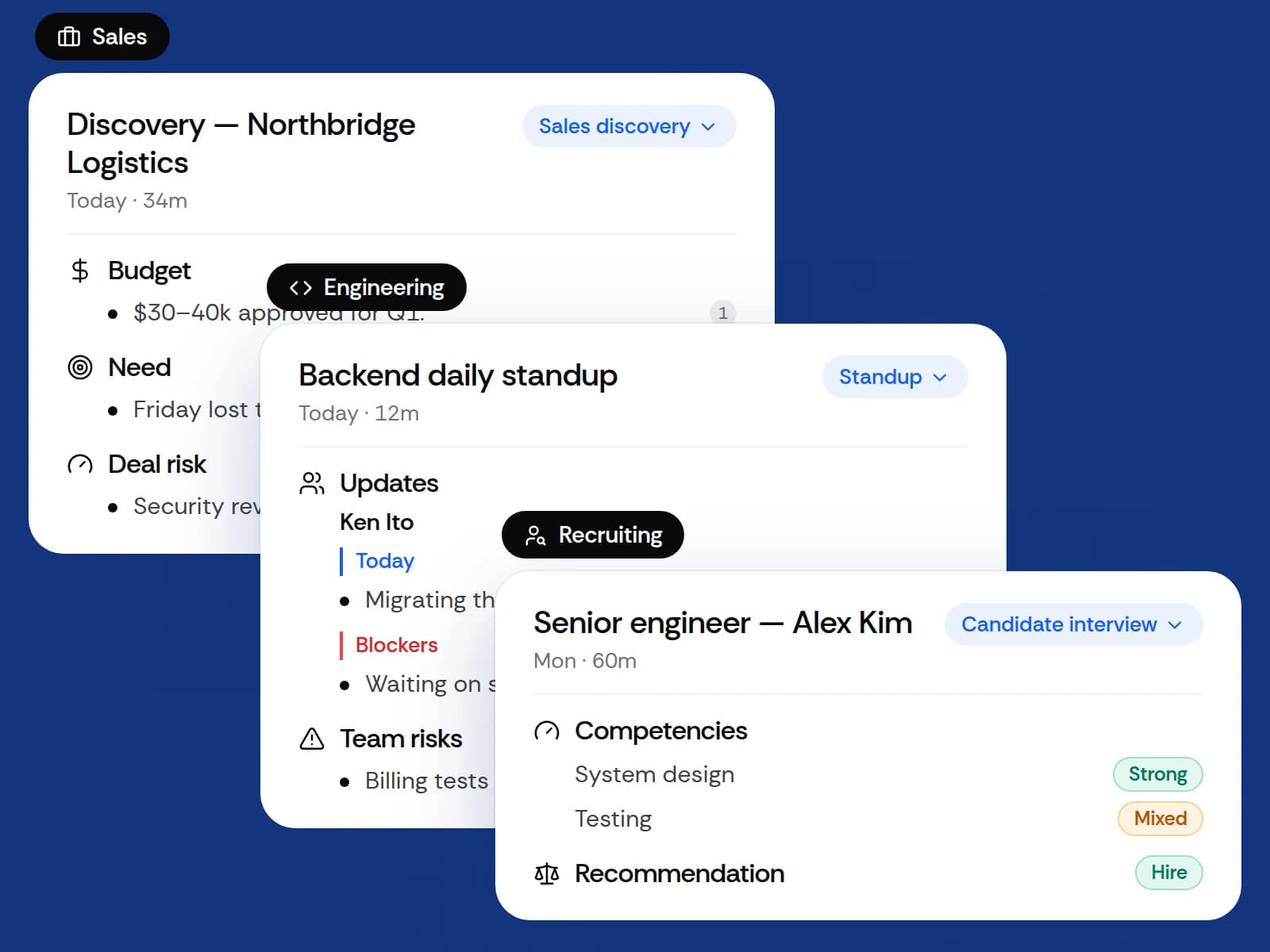Click the Today · 12m timestamp
Image resolution: width=1270 pixels, height=952 pixels.
click(x=359, y=413)
